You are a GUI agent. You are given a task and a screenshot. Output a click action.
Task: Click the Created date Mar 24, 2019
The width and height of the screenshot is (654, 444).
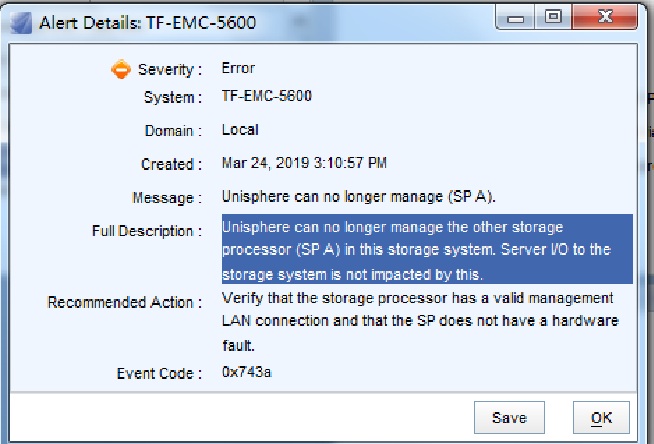point(304,163)
